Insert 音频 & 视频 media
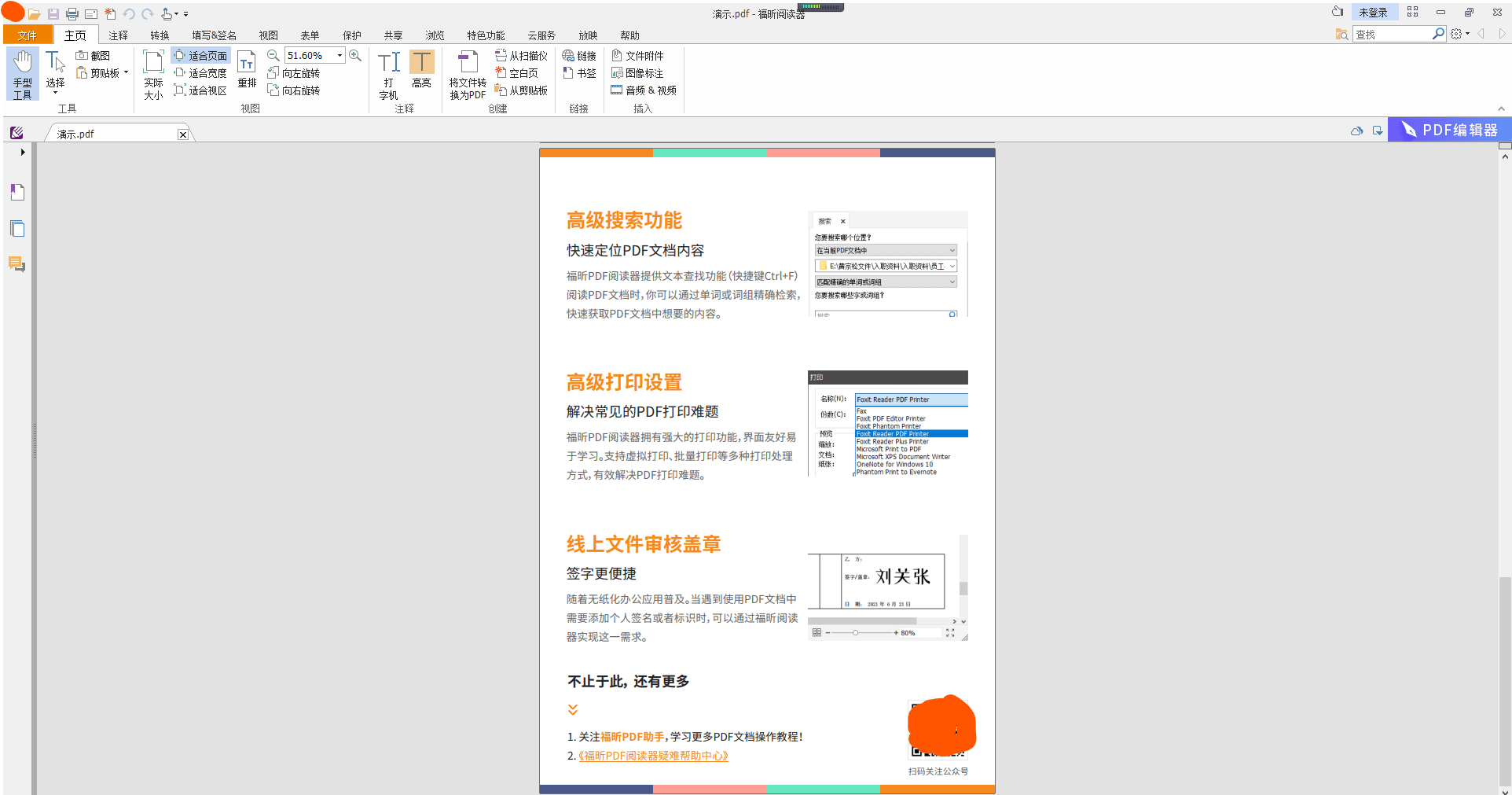The width and height of the screenshot is (1512, 795). [644, 90]
